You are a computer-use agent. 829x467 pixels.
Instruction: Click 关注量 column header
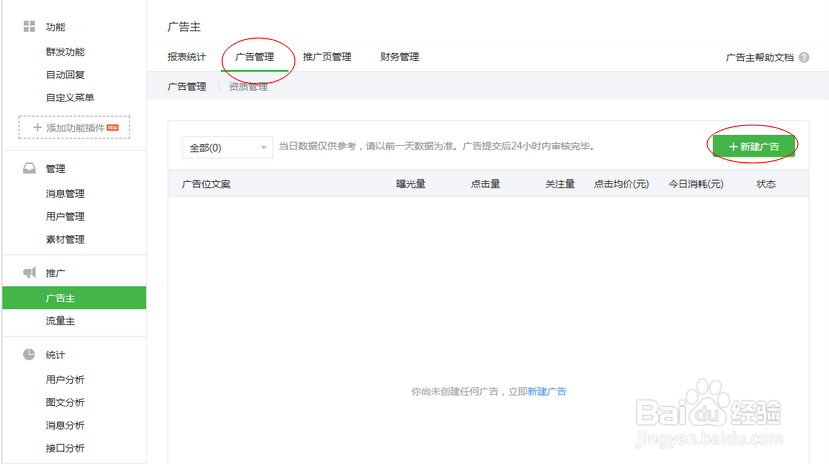[560, 184]
